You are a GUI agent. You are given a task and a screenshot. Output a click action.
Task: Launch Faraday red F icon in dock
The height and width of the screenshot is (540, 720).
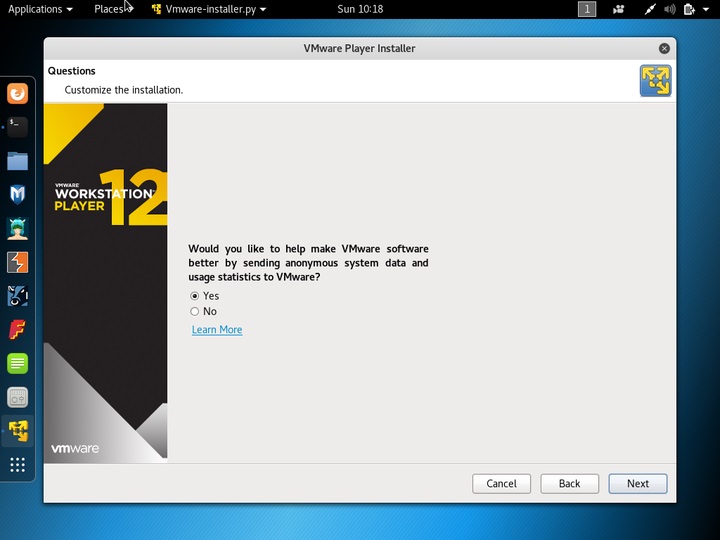pyautogui.click(x=17, y=330)
